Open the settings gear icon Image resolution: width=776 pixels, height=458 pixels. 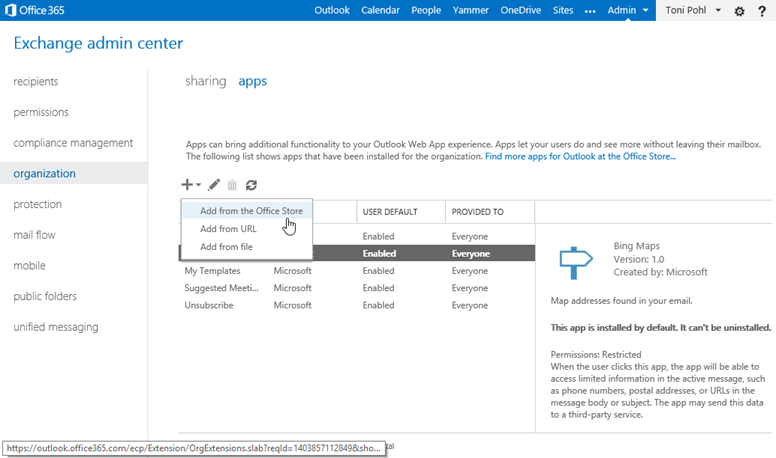point(739,11)
